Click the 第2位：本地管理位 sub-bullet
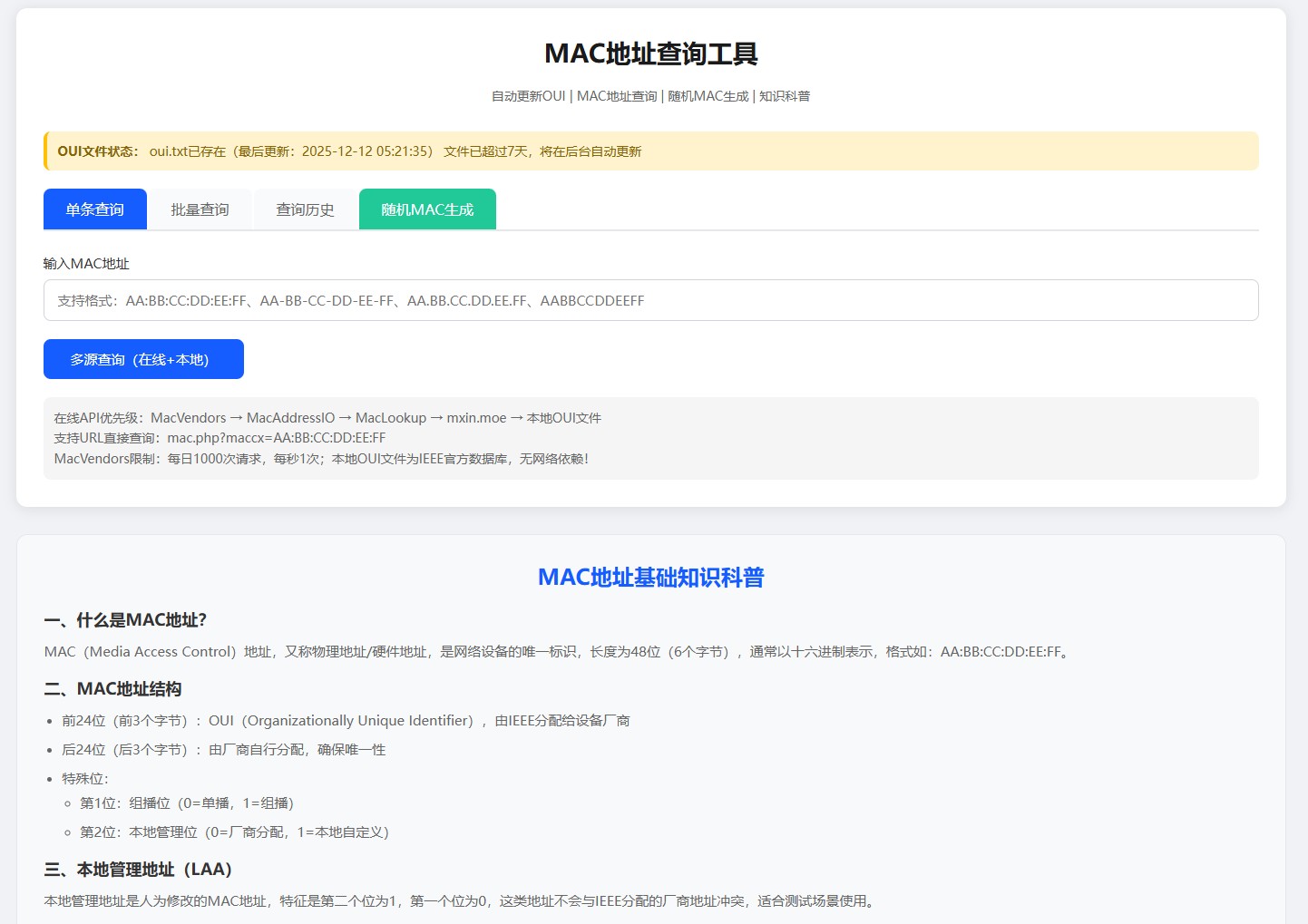Viewport: 1308px width, 924px height. (x=234, y=832)
